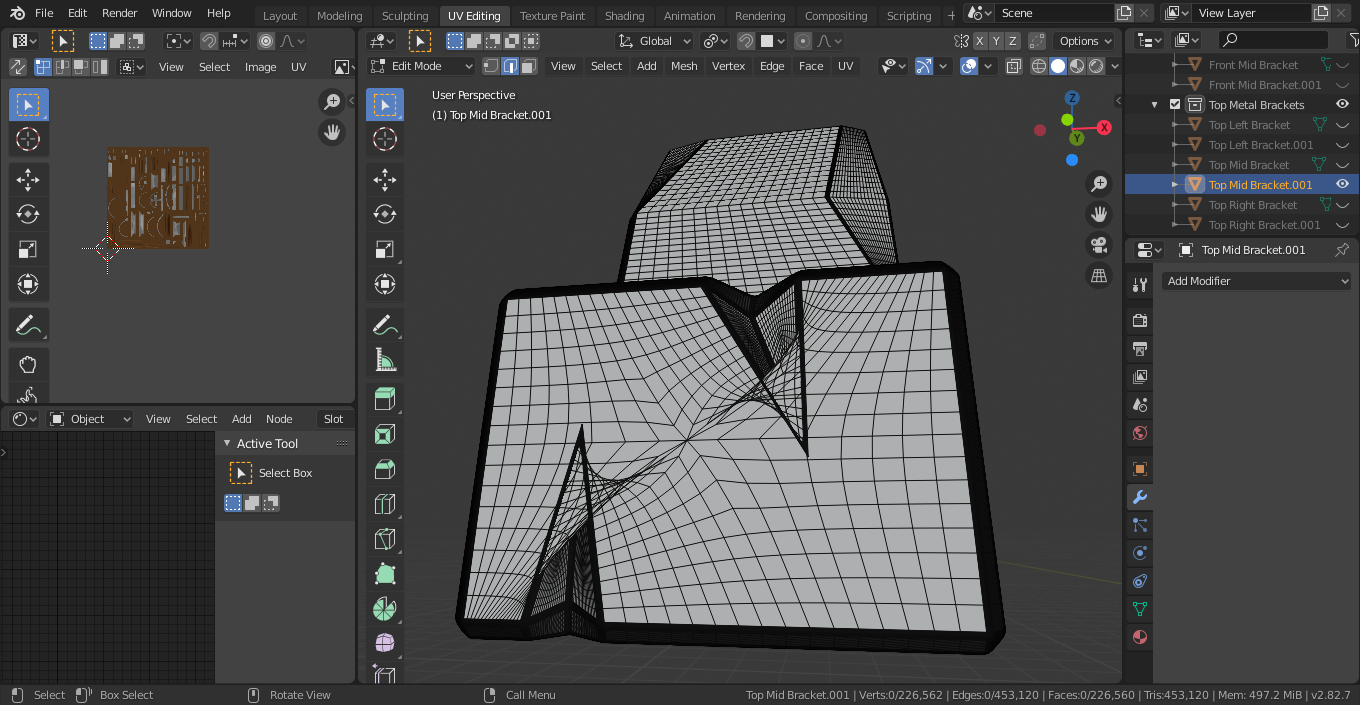1360x705 pixels.
Task: Click the Options button in viewport header
Action: [1085, 41]
